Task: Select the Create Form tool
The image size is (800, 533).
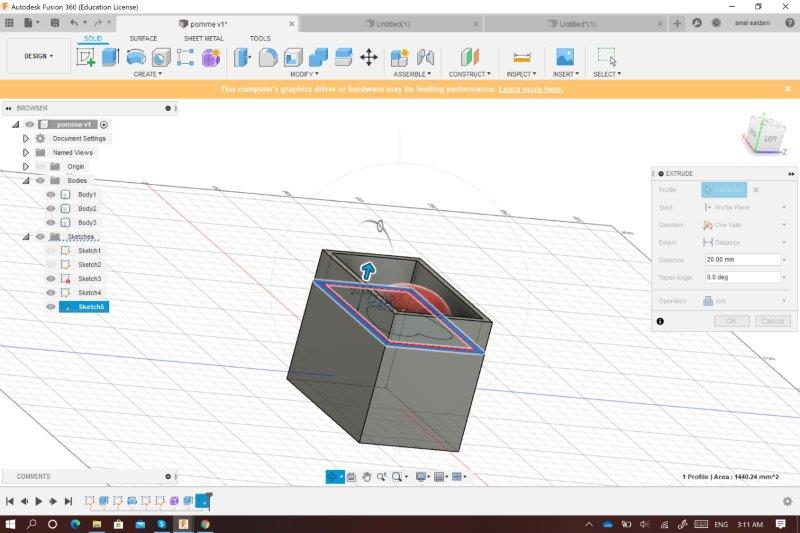Action: [211, 57]
